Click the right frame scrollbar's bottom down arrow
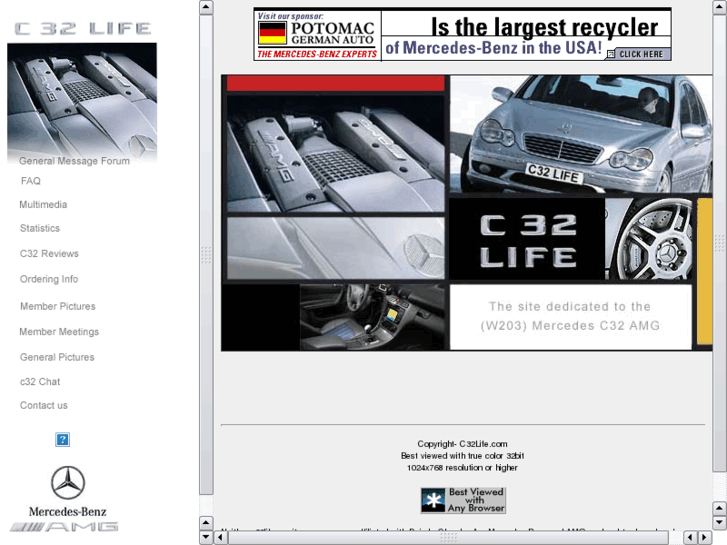Screen dimensions: 727x545 coord(720,523)
